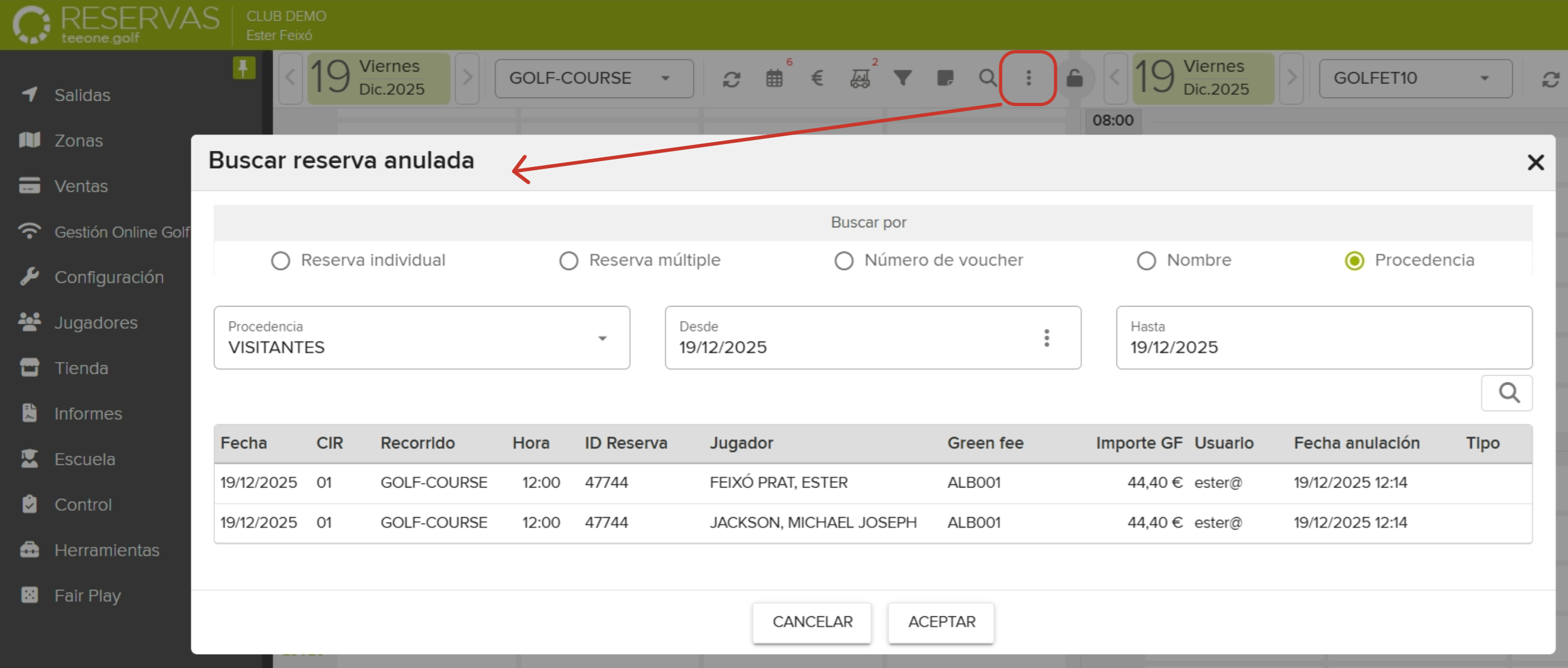Select Número de voucher radio option
This screenshot has height=668, width=1568.
coord(844,261)
